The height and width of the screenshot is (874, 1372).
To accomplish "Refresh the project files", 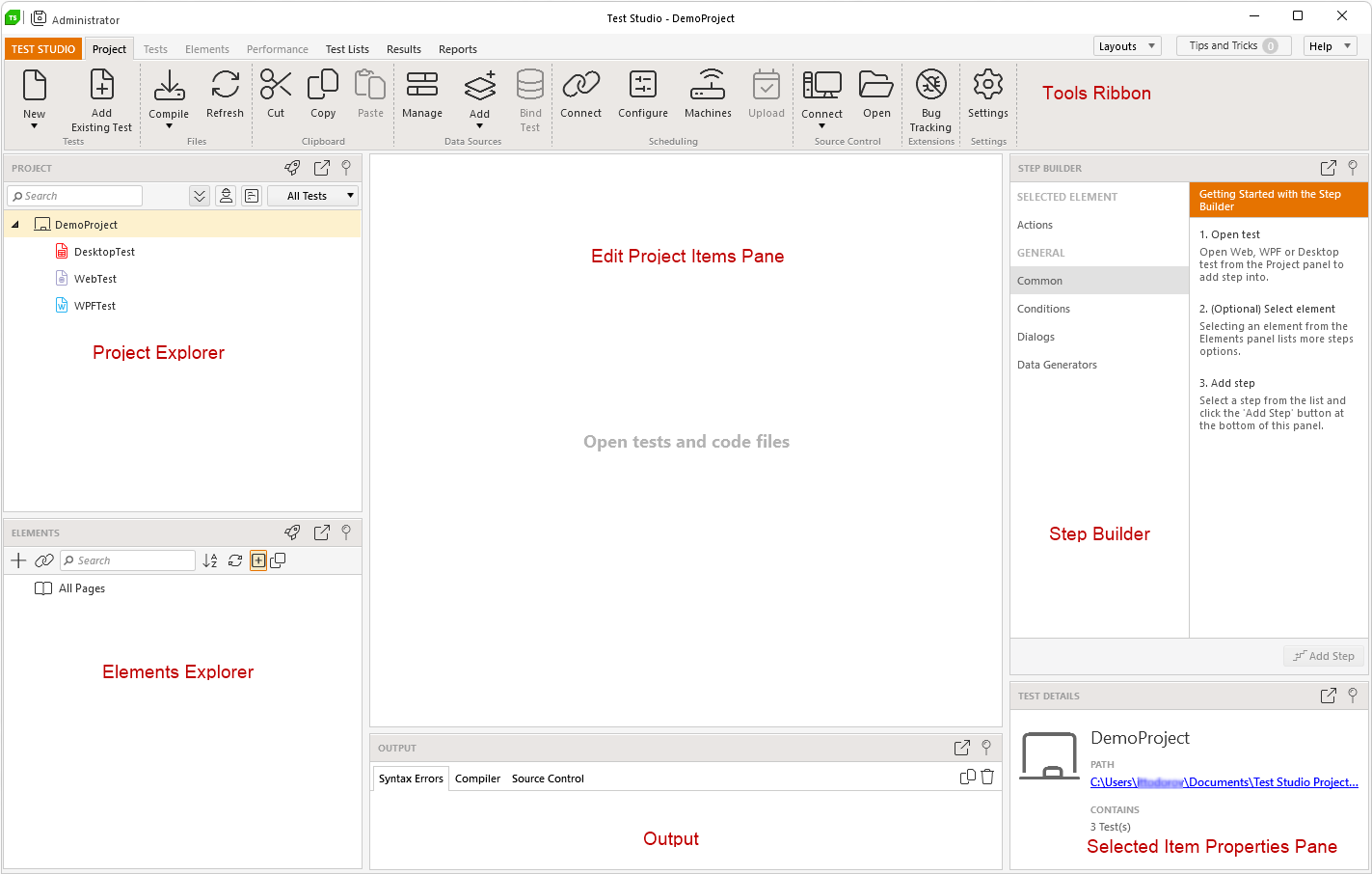I will (x=225, y=85).
